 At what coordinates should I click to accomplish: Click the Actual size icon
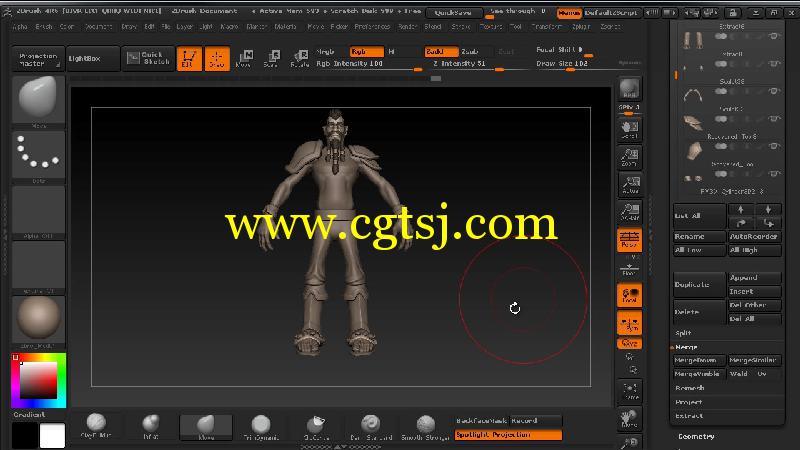[x=629, y=185]
